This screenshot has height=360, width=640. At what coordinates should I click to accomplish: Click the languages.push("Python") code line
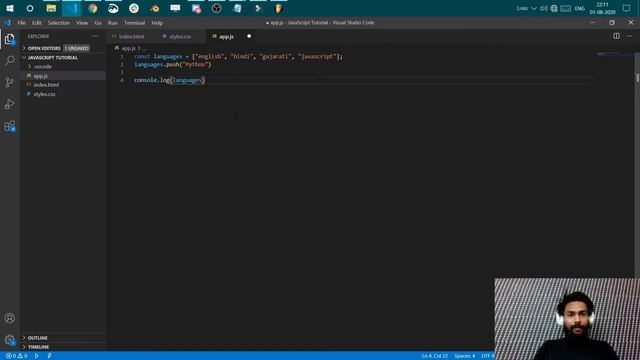point(173,64)
